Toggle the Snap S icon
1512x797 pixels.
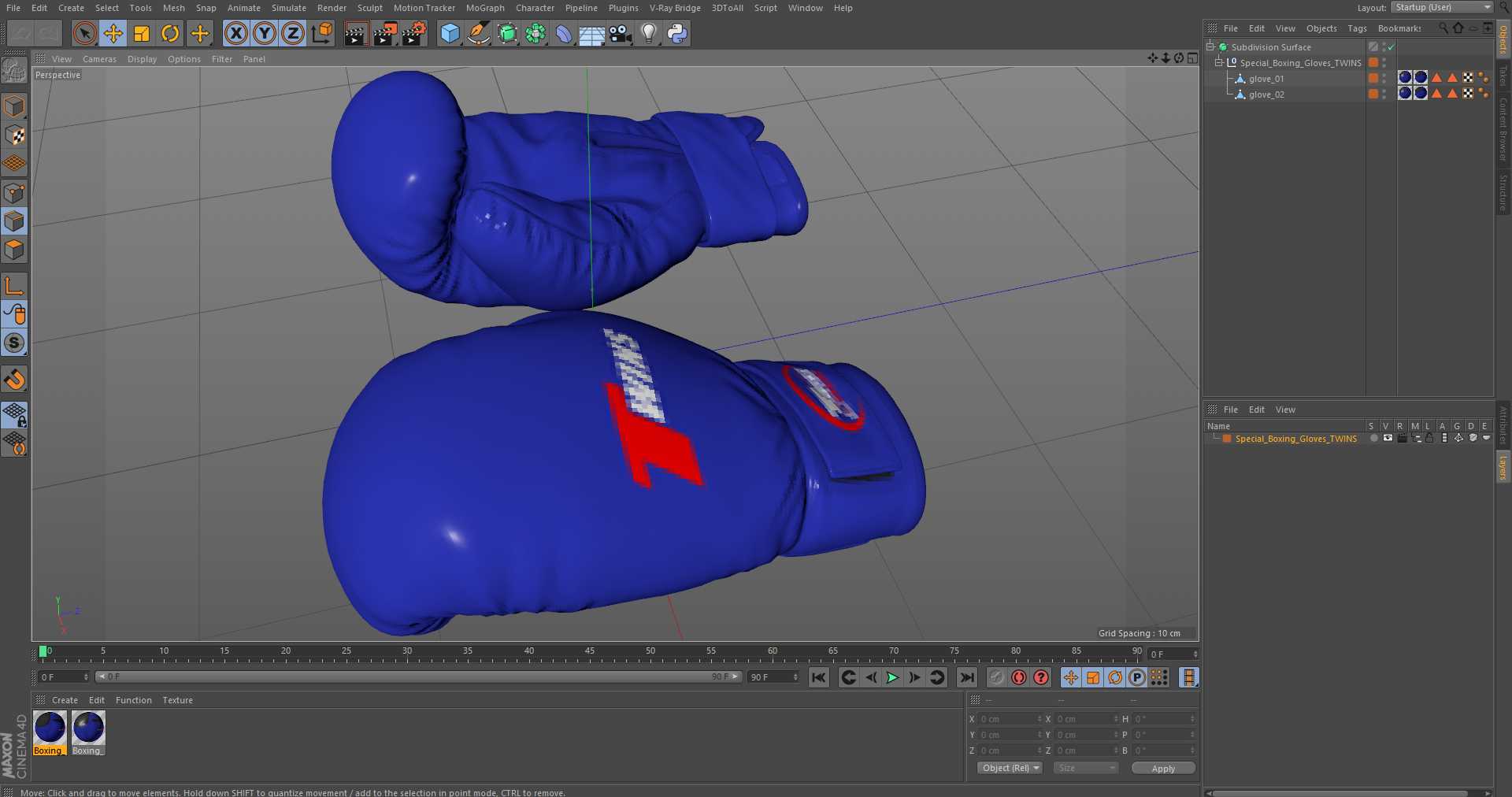coord(14,343)
